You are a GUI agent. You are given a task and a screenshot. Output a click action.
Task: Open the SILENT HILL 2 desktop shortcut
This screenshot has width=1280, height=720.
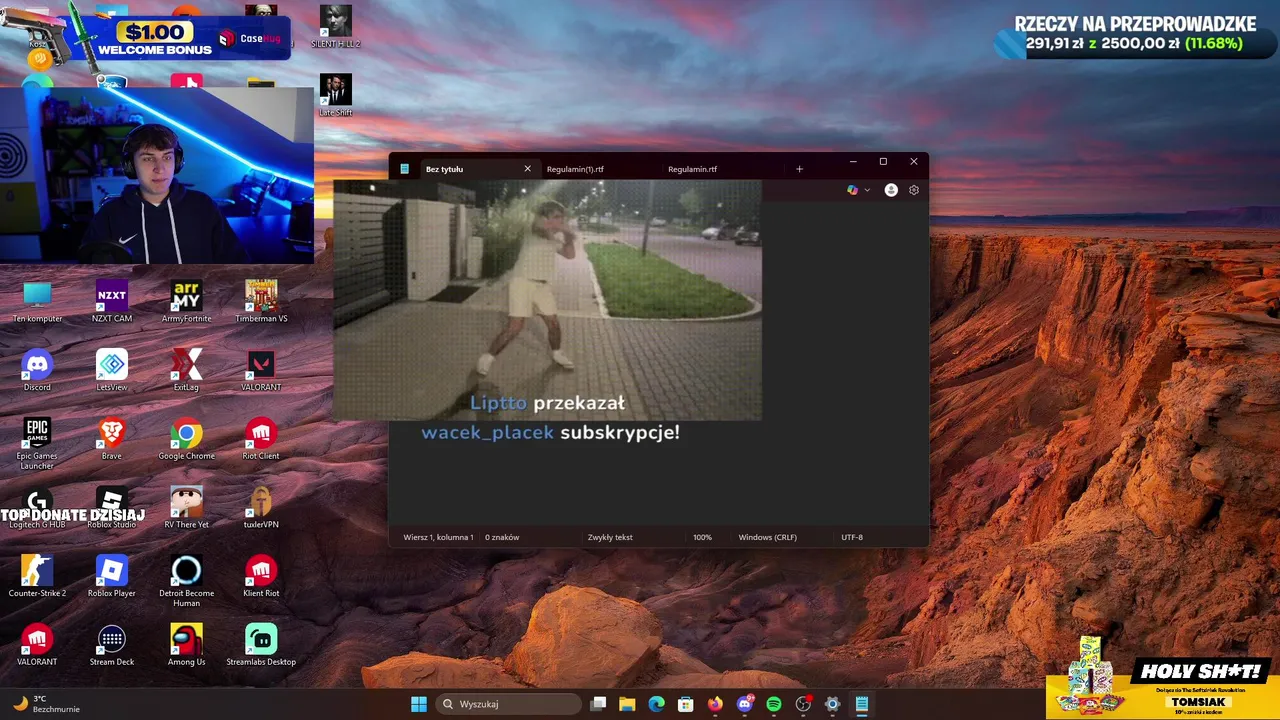(x=336, y=27)
